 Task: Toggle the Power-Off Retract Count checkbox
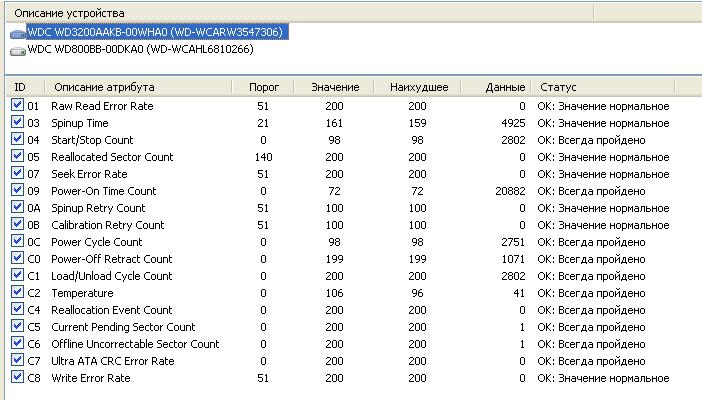(17, 258)
